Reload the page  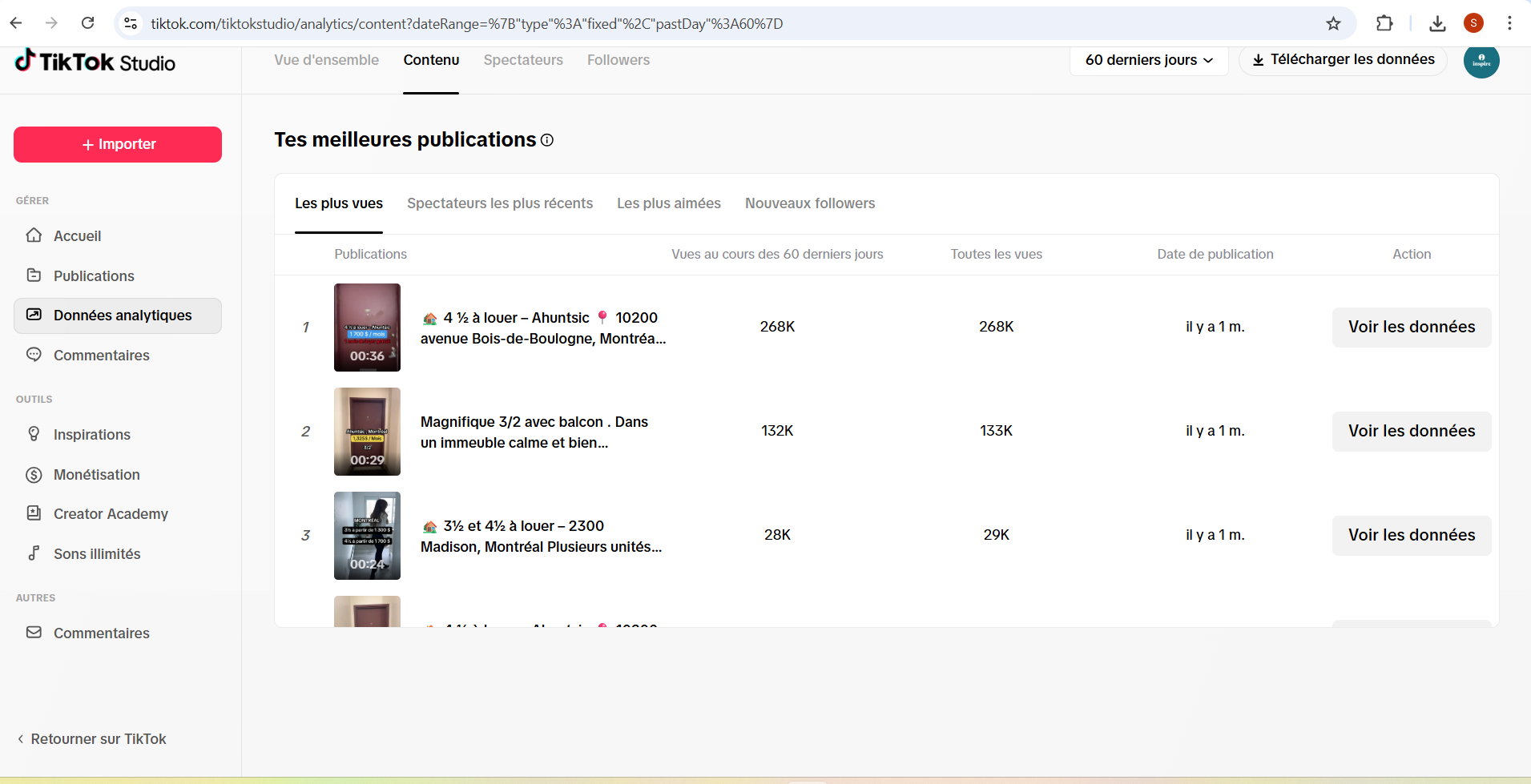(x=88, y=23)
